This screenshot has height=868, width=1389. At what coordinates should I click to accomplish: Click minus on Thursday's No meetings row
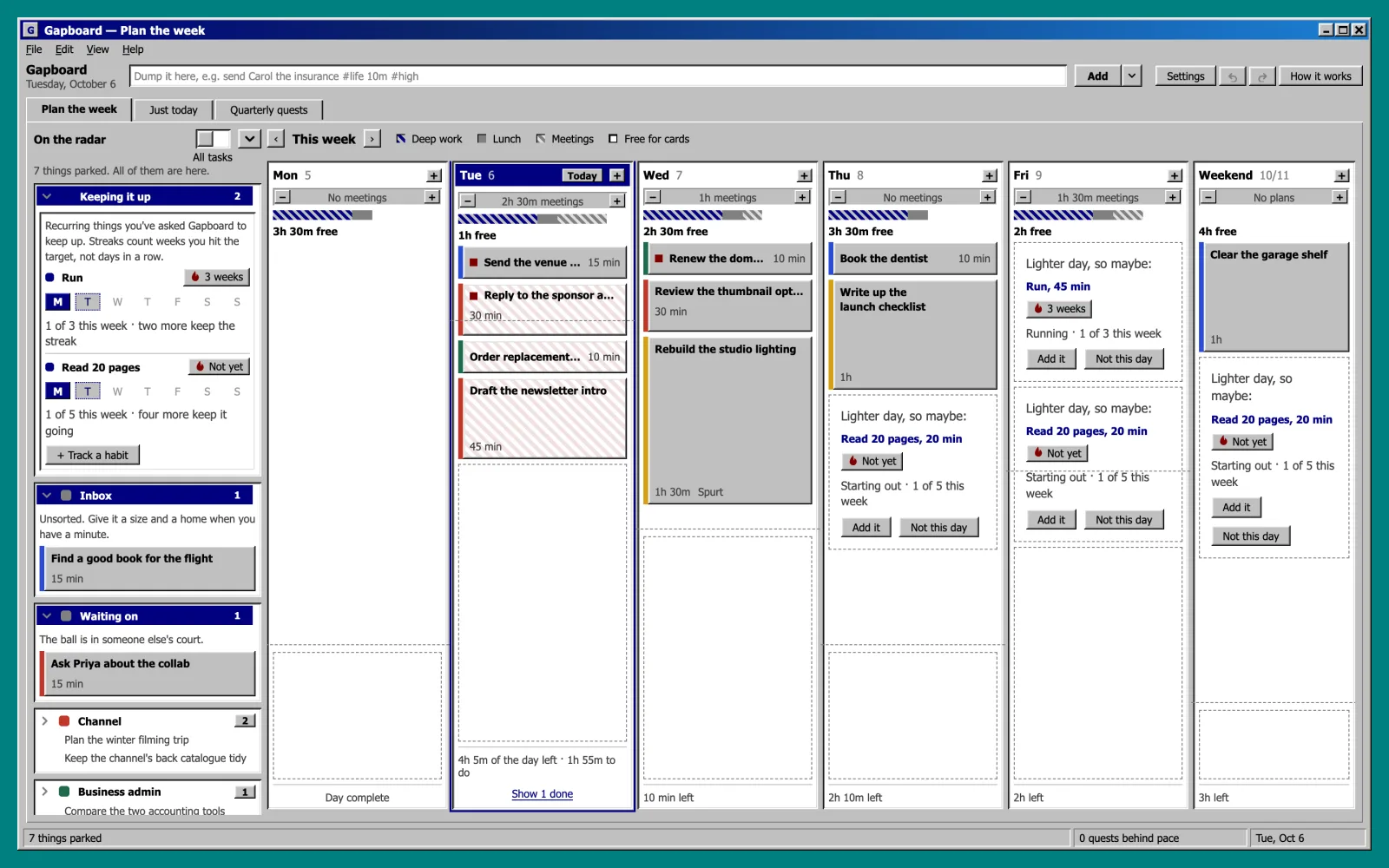tap(839, 197)
